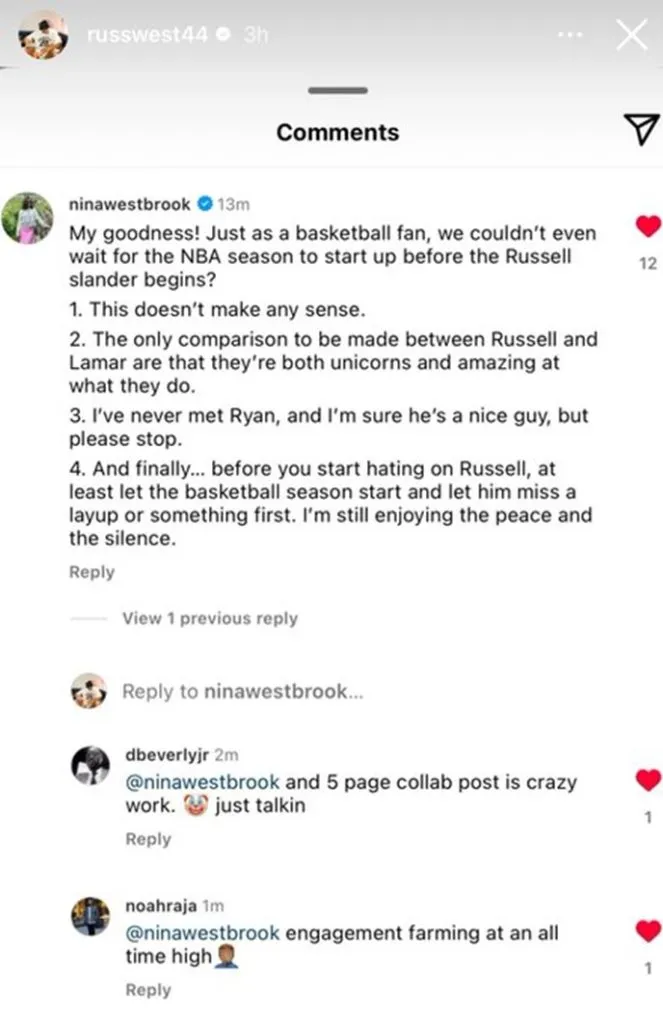Click the 12 likes count on ninawestbrook's comment
Screen dimensions: 663x1024
click(647, 264)
